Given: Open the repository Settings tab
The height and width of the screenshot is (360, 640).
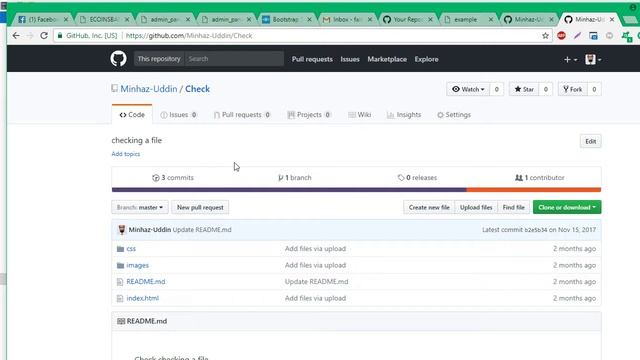Looking at the screenshot, I should 454,115.
